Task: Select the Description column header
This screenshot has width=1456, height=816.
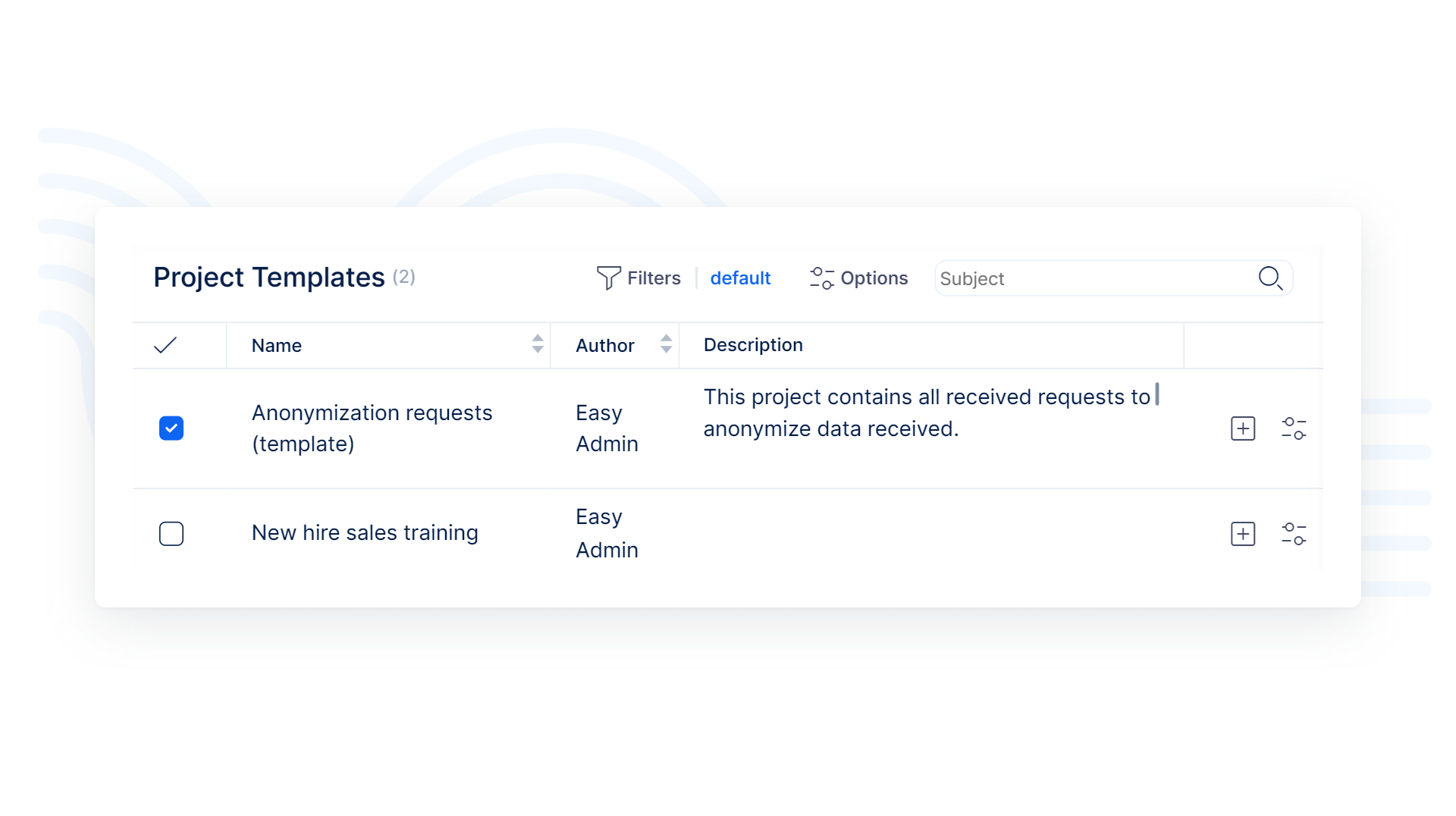Action: coord(753,345)
